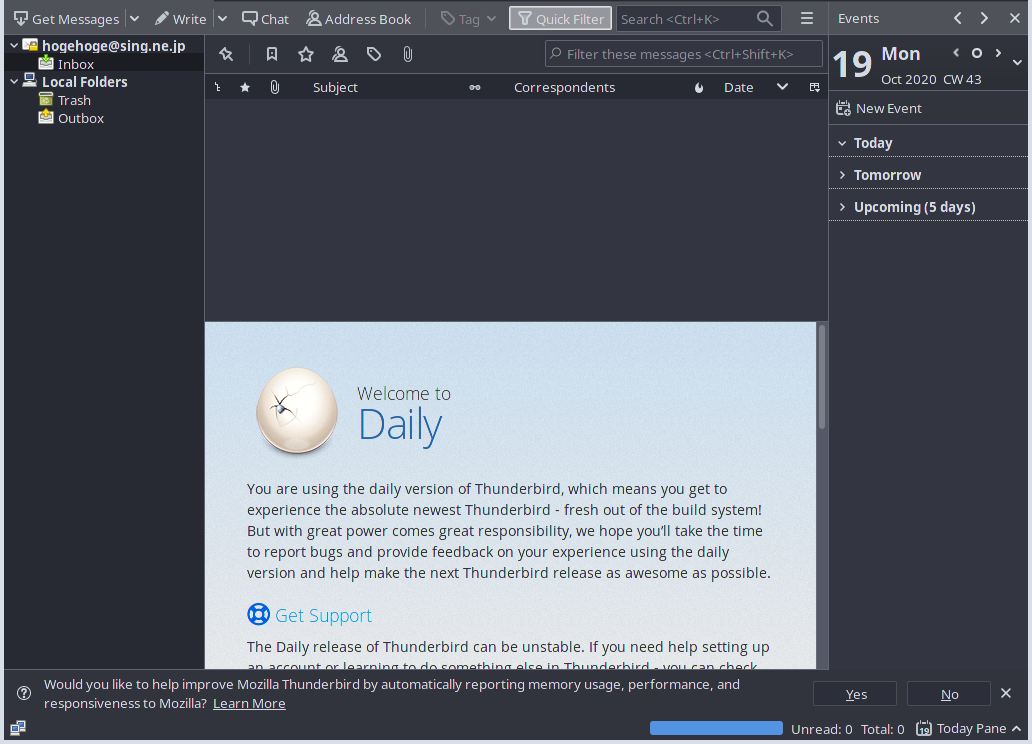Dismiss the telemetry notification bar

point(1006,693)
